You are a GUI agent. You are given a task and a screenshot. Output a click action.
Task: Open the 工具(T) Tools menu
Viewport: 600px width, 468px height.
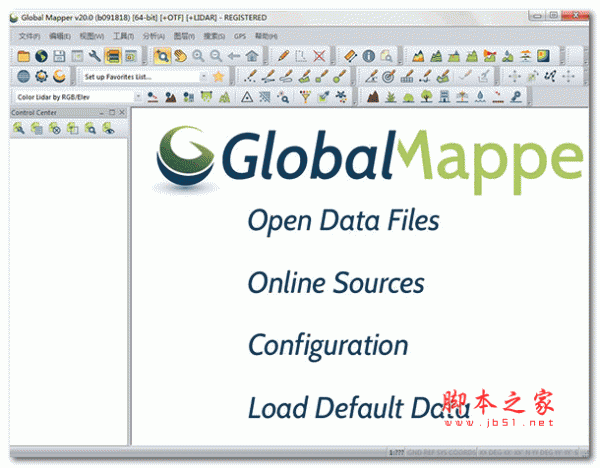pos(123,36)
